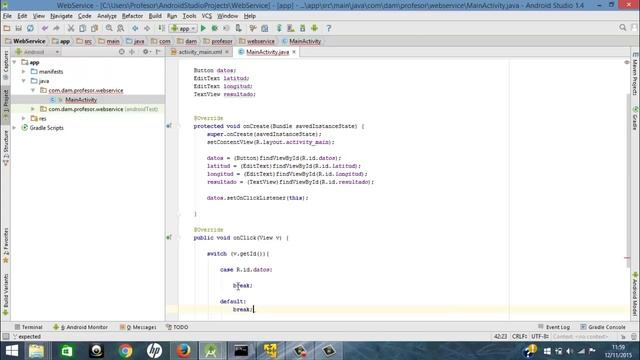
Task: Expand the androidTest package node
Action: (x=33, y=109)
